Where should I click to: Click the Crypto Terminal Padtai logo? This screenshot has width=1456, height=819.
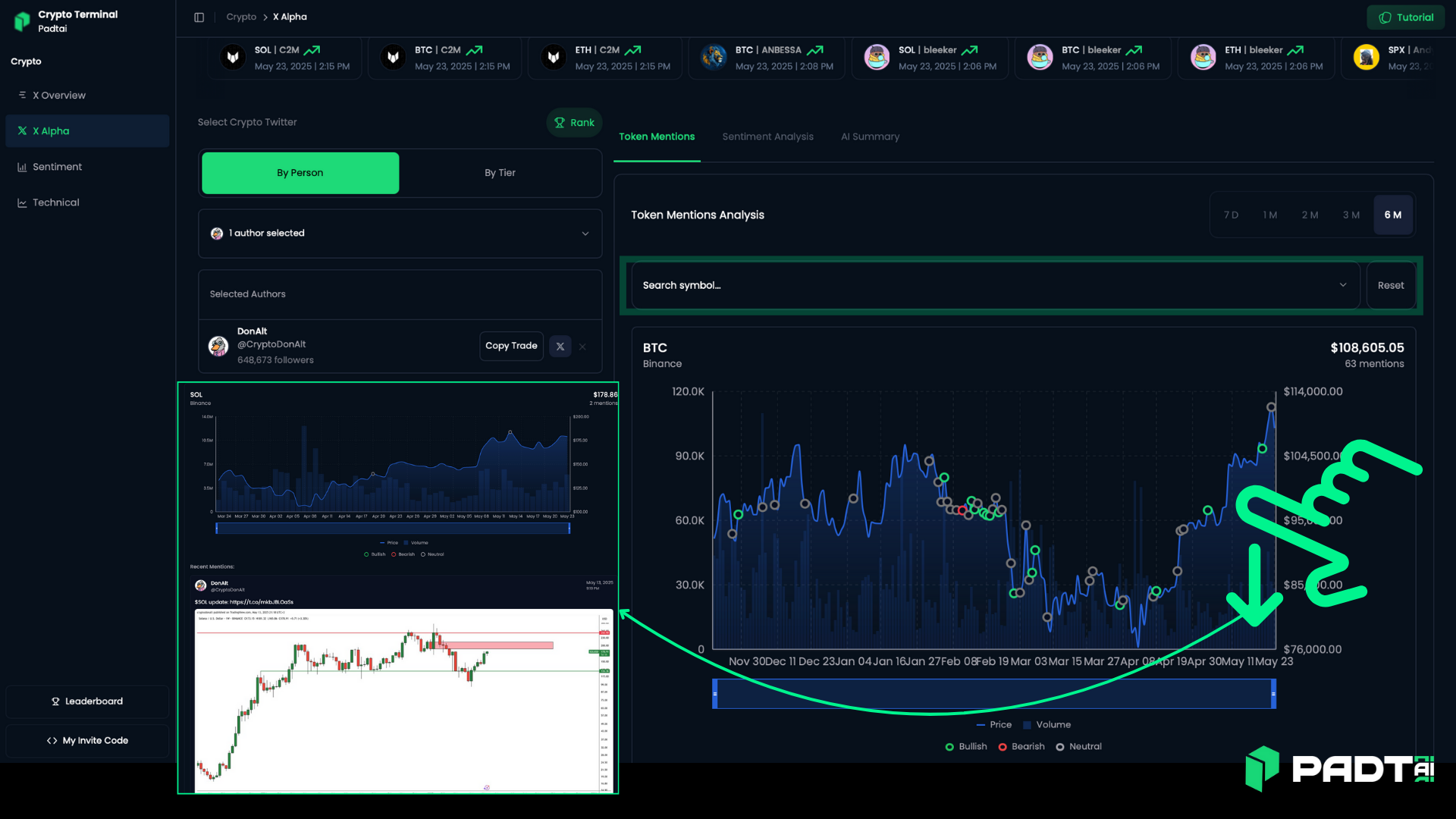pyautogui.click(x=23, y=21)
